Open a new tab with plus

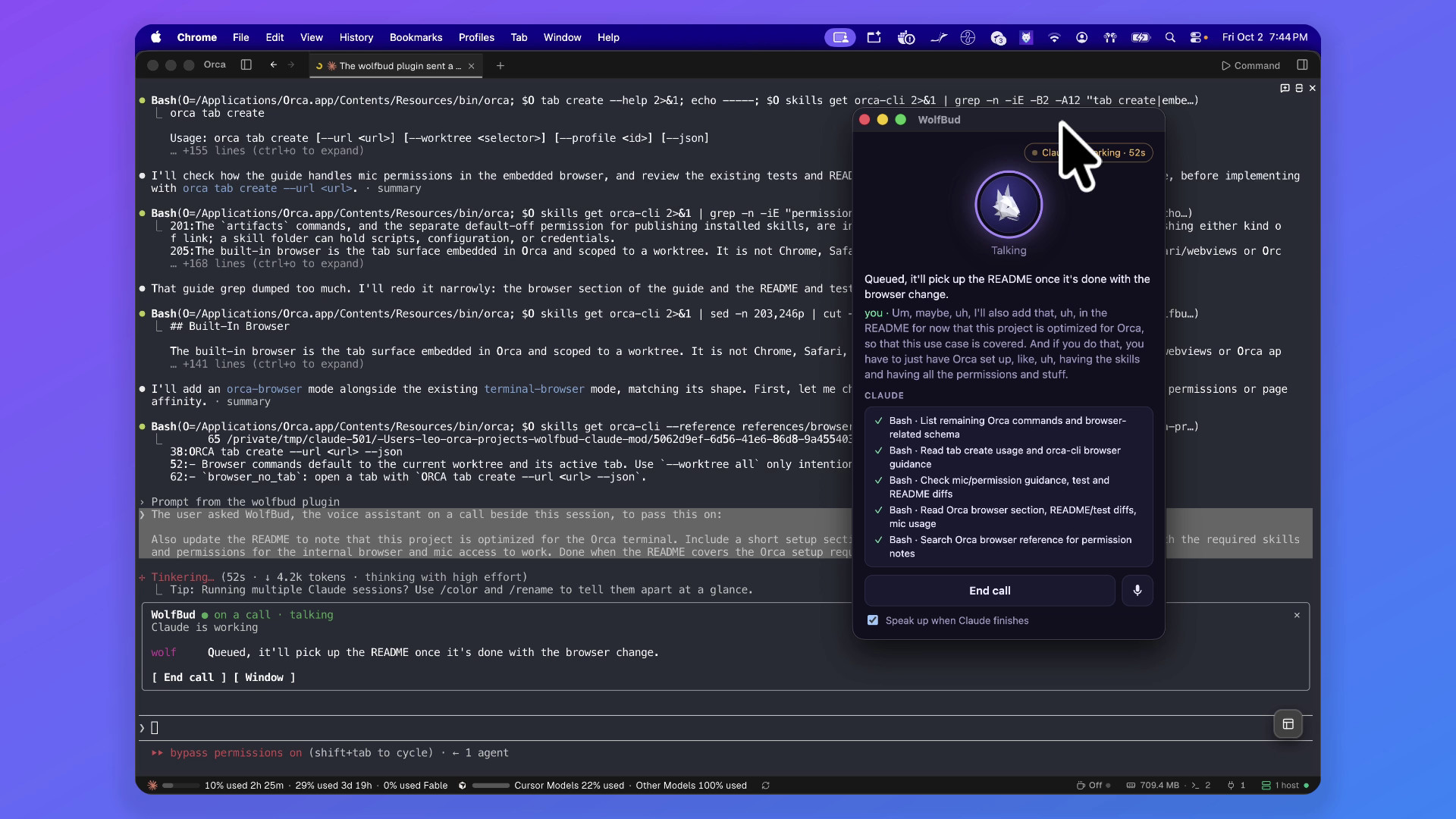(500, 66)
